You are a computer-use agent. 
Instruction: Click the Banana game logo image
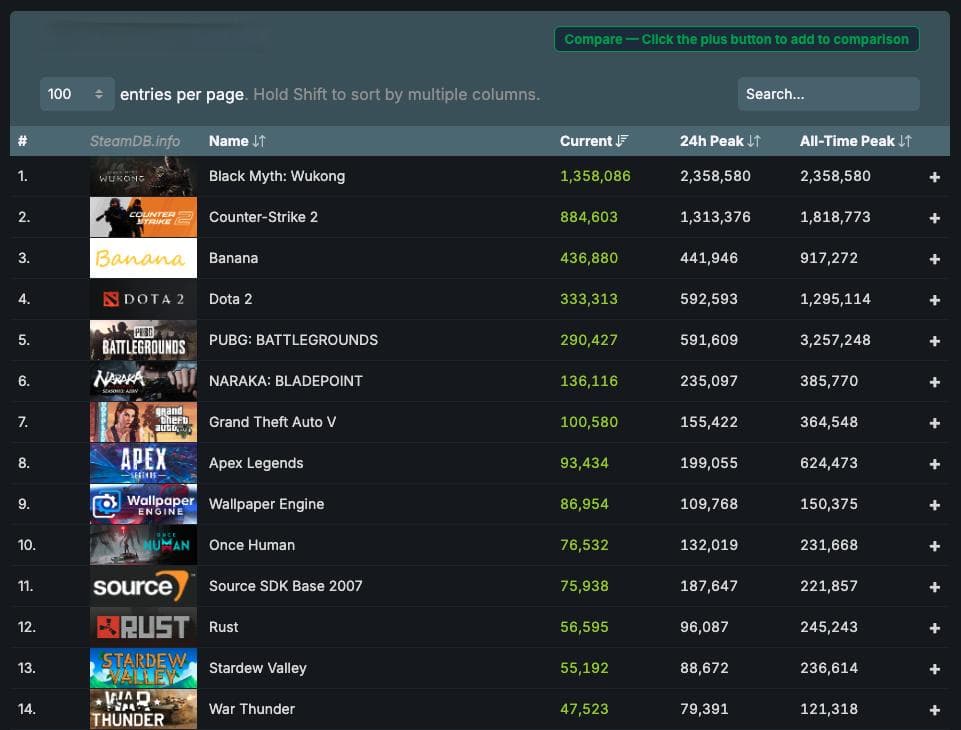(x=143, y=258)
